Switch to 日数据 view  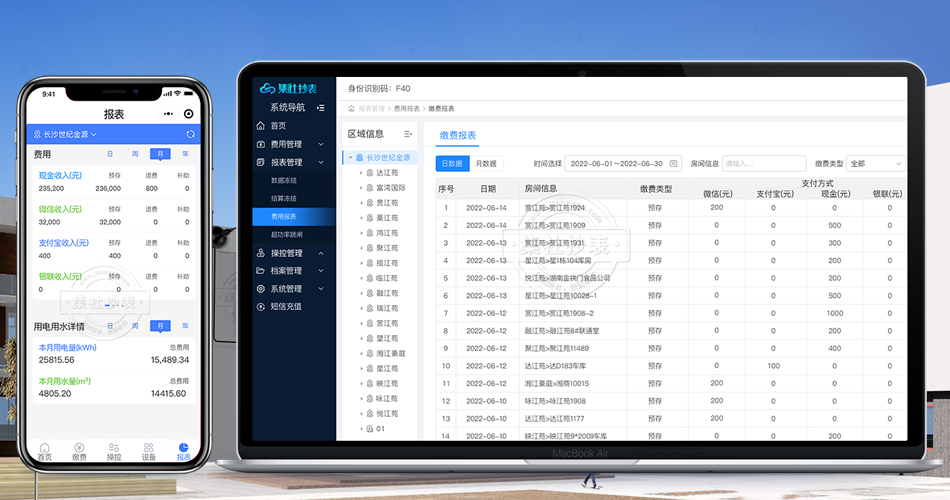pyautogui.click(x=452, y=163)
